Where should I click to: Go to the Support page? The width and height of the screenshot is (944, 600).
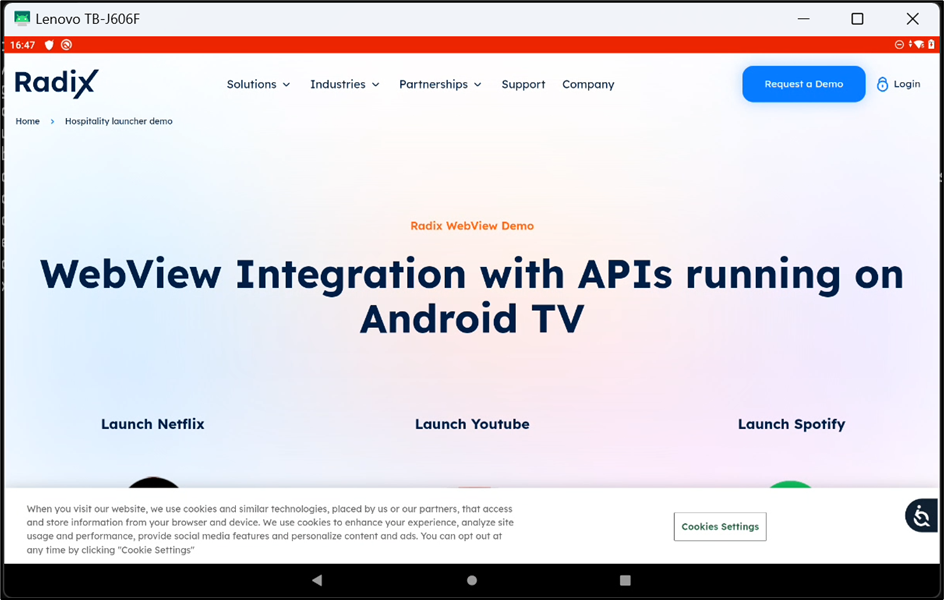pyautogui.click(x=523, y=85)
